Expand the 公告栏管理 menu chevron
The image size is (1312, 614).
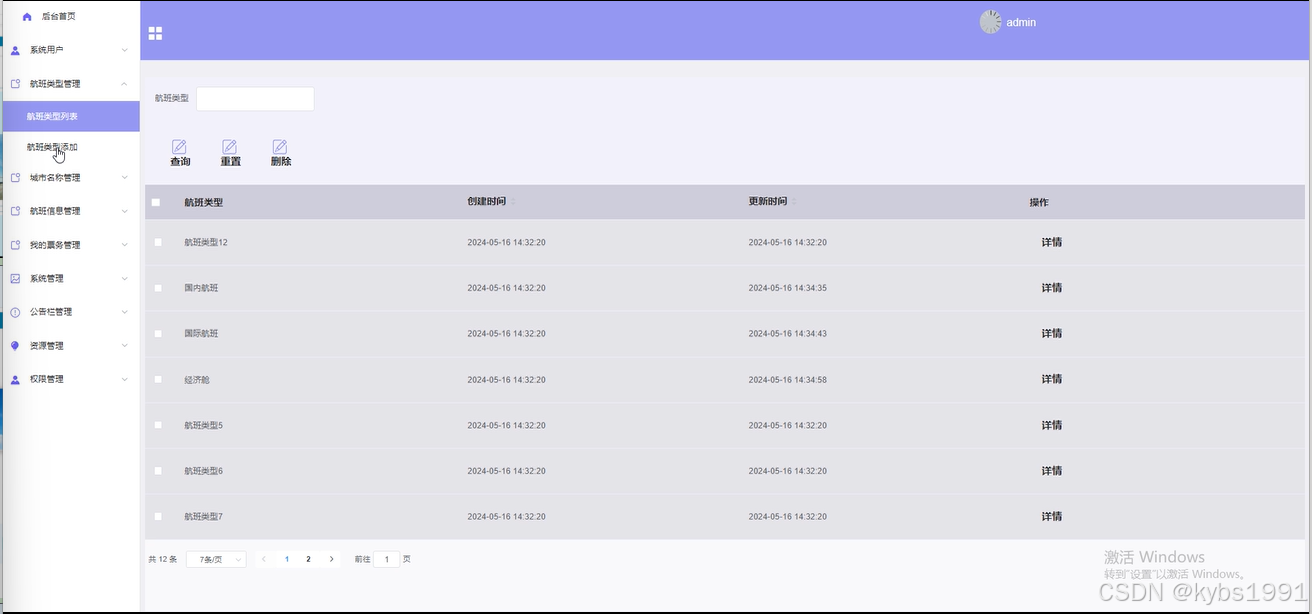click(125, 312)
